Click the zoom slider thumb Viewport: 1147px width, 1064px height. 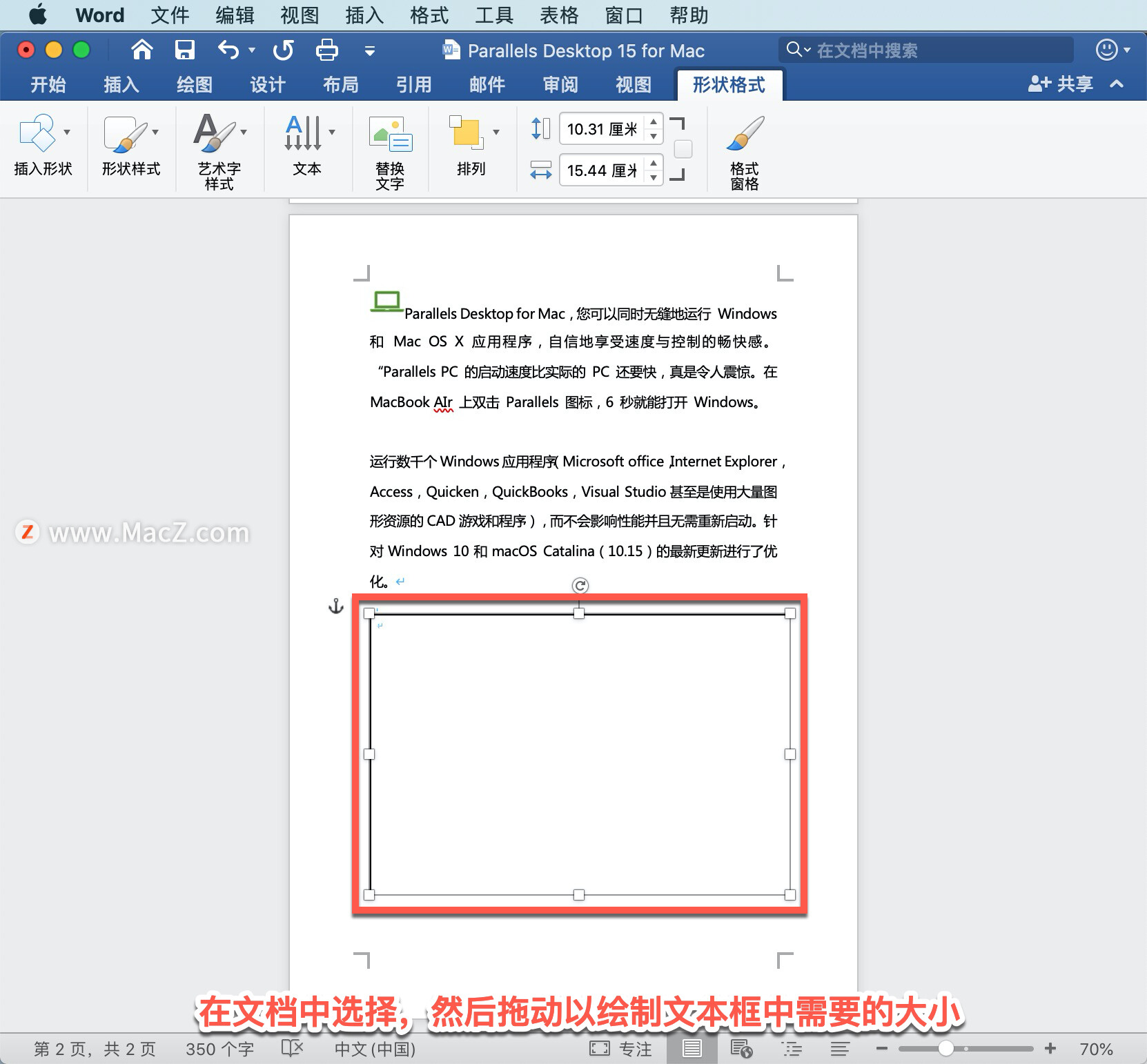point(946,1049)
